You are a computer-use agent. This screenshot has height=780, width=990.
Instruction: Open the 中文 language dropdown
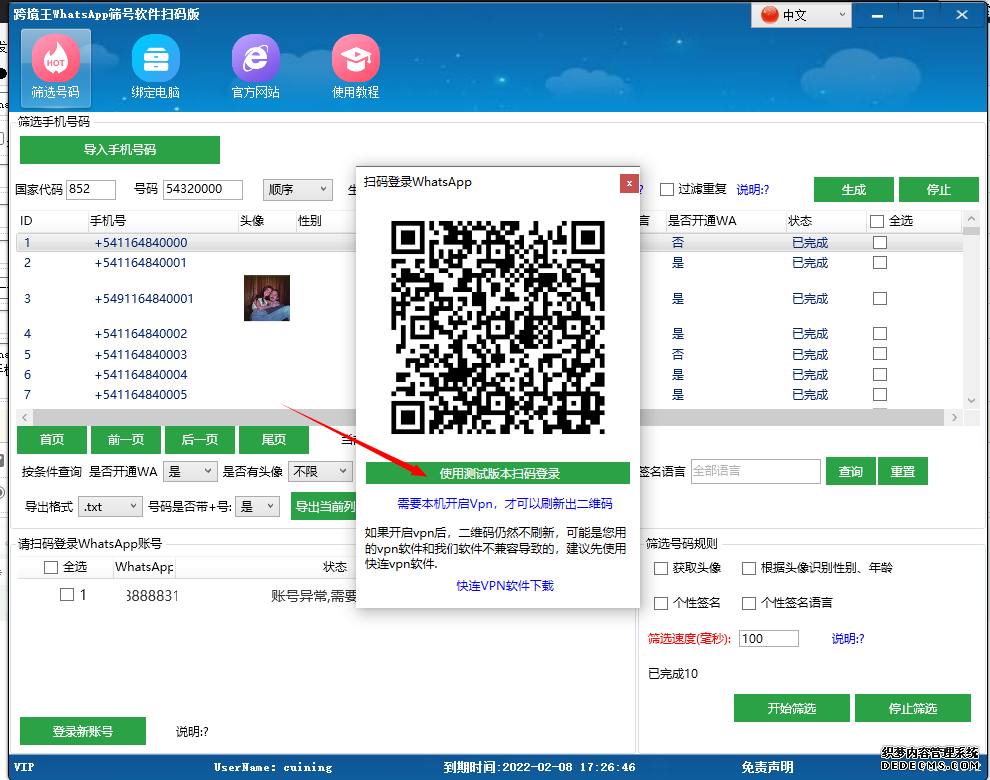801,15
